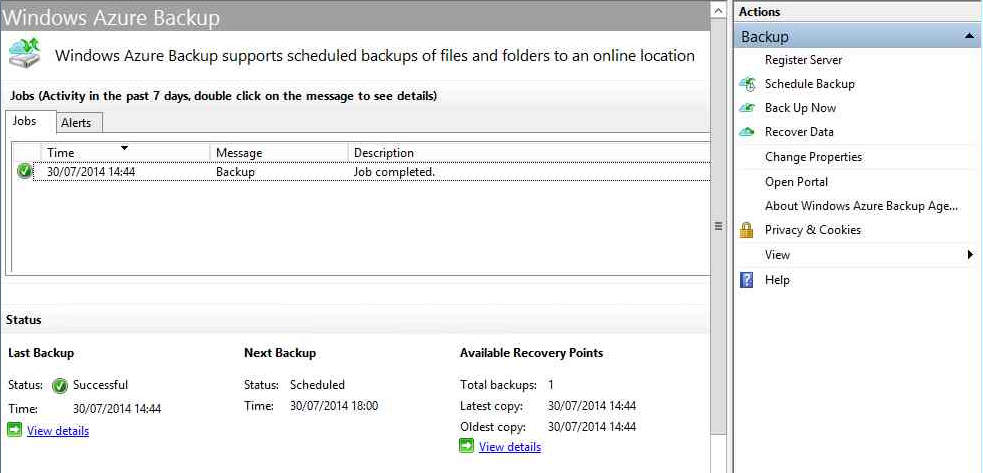983x473 pixels.
Task: Click the 'Scheduled' status text
Action: [x=317, y=385]
